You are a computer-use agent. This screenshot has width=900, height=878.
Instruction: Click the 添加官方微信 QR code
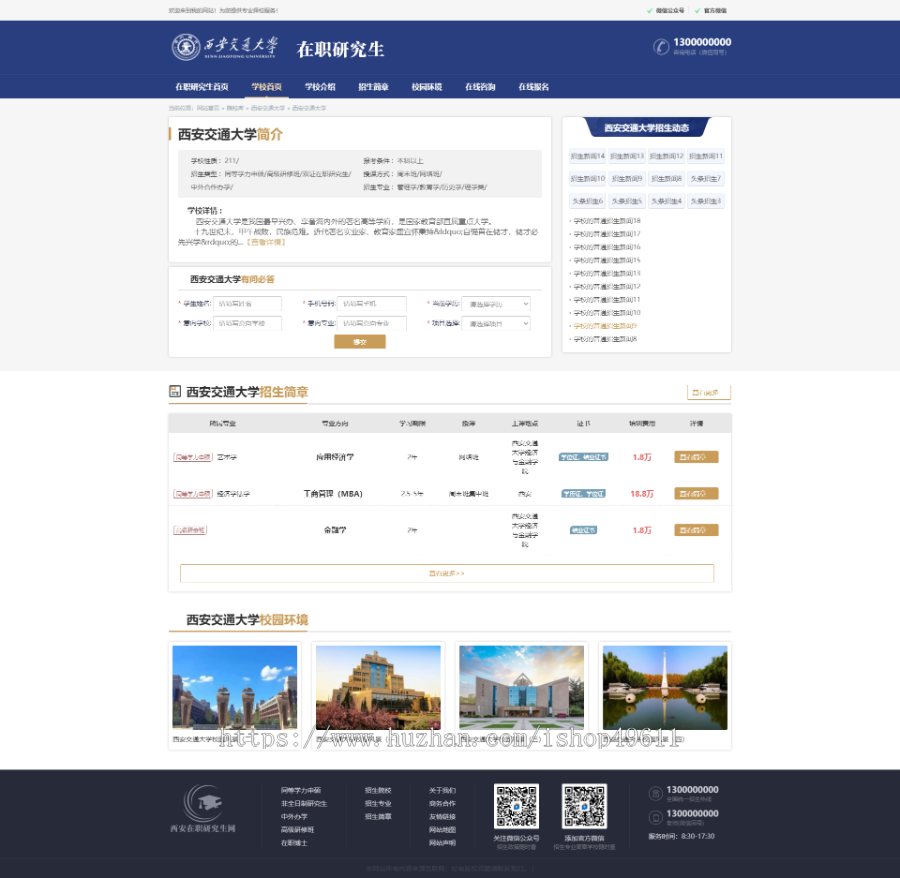[584, 806]
